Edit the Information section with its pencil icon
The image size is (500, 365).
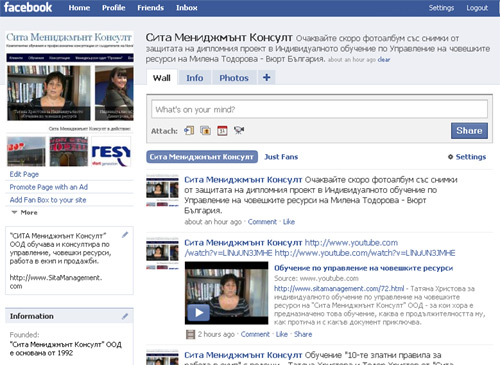click(125, 316)
